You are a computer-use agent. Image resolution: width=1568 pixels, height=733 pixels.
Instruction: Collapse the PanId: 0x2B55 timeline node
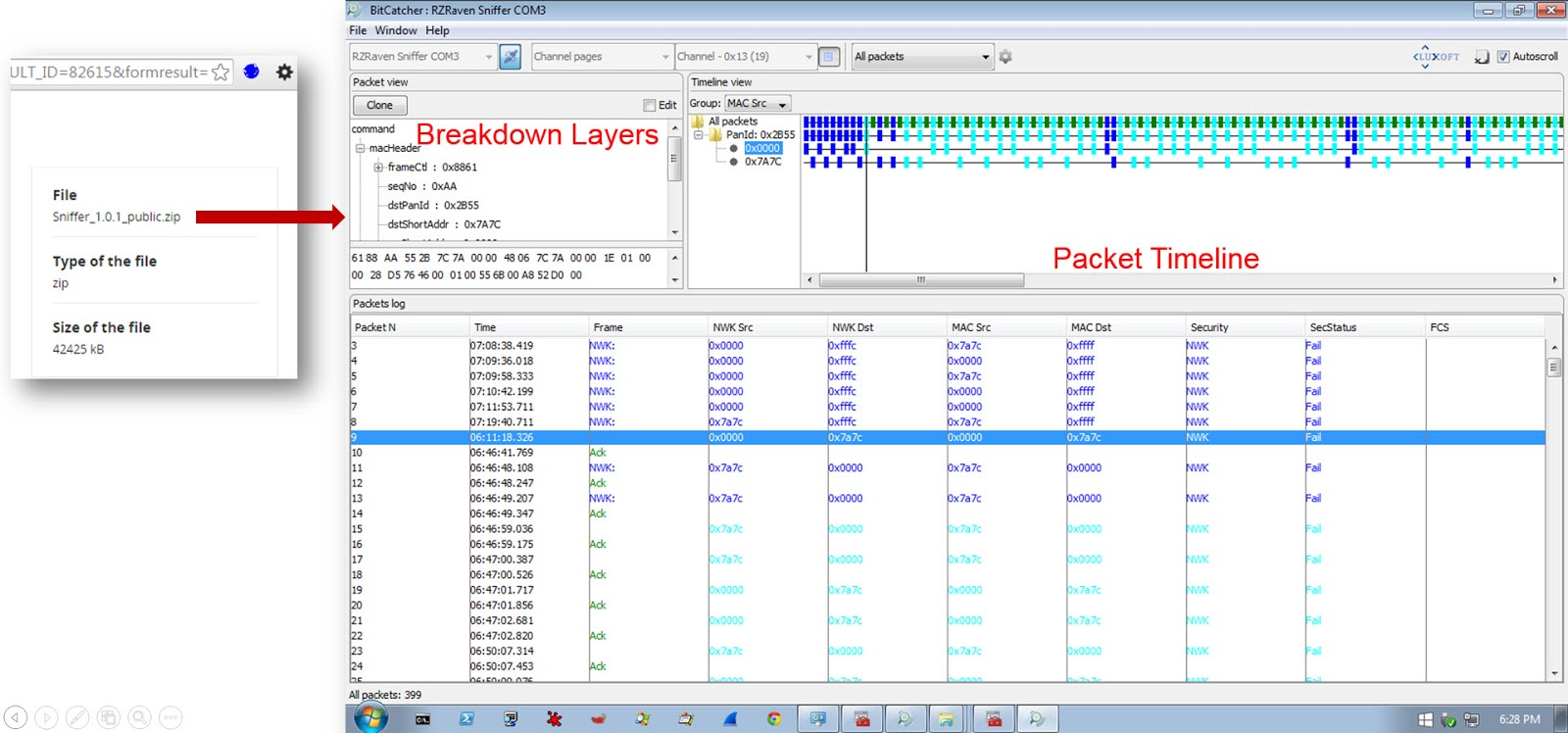pos(699,135)
